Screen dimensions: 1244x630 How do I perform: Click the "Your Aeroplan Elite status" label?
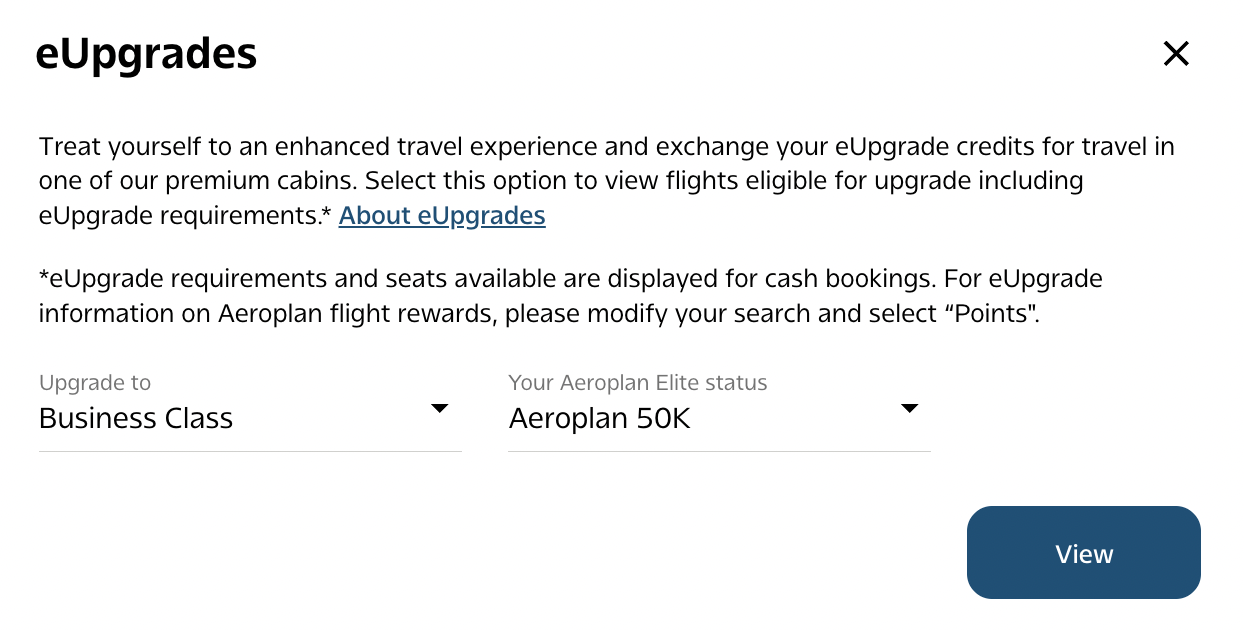point(638,382)
